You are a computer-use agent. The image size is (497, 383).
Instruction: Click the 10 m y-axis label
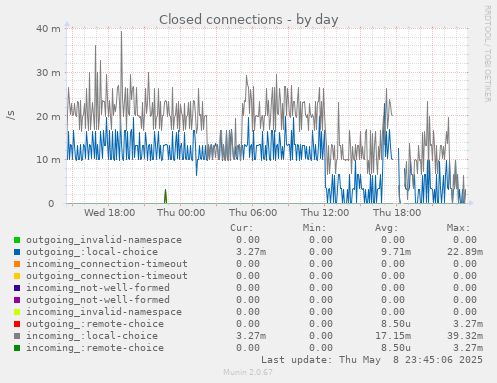coord(48,160)
